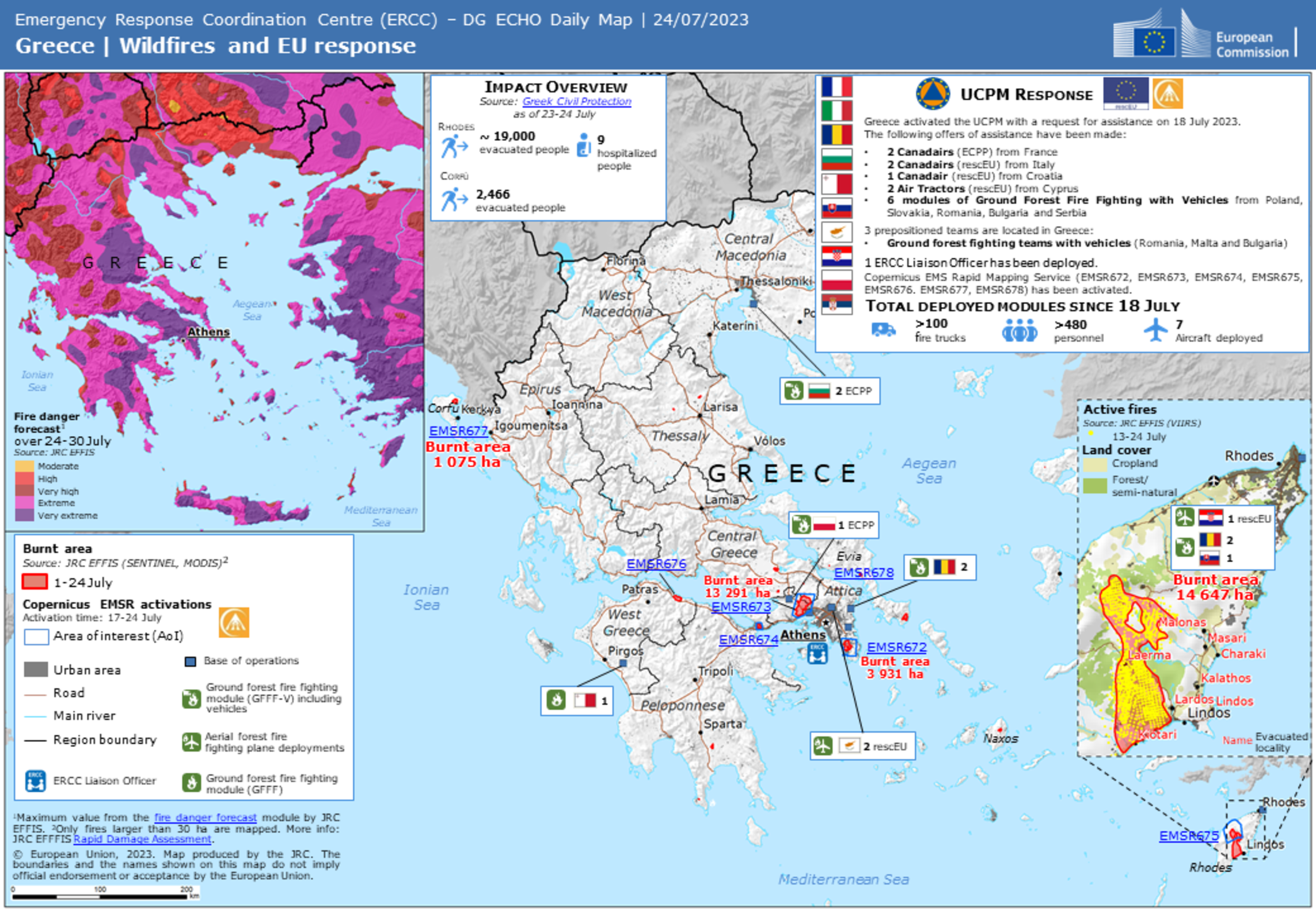This screenshot has height=911, width=1316.
Task: Follow the fire danger forecast footnote link
Action: tap(205, 817)
